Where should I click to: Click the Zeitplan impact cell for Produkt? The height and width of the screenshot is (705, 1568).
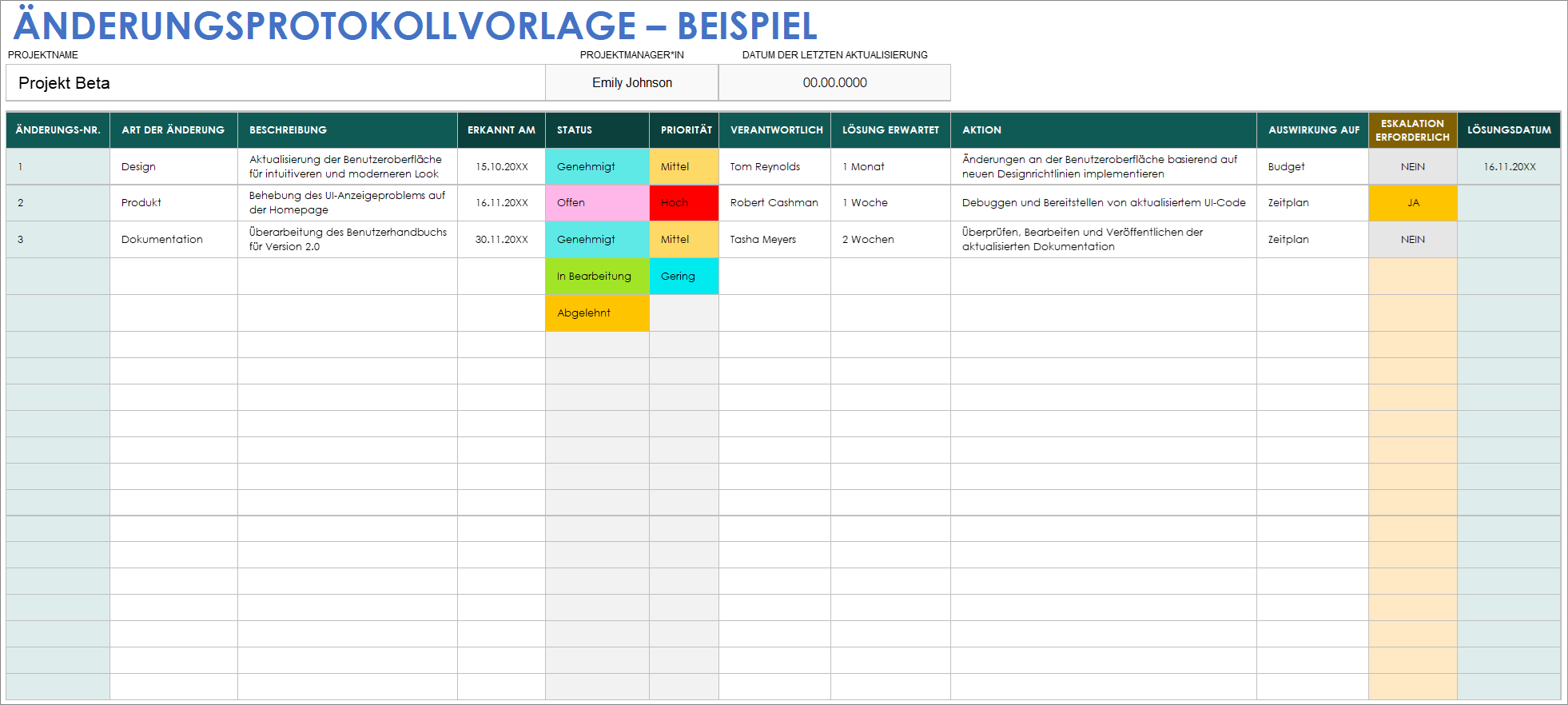pyautogui.click(x=1313, y=203)
